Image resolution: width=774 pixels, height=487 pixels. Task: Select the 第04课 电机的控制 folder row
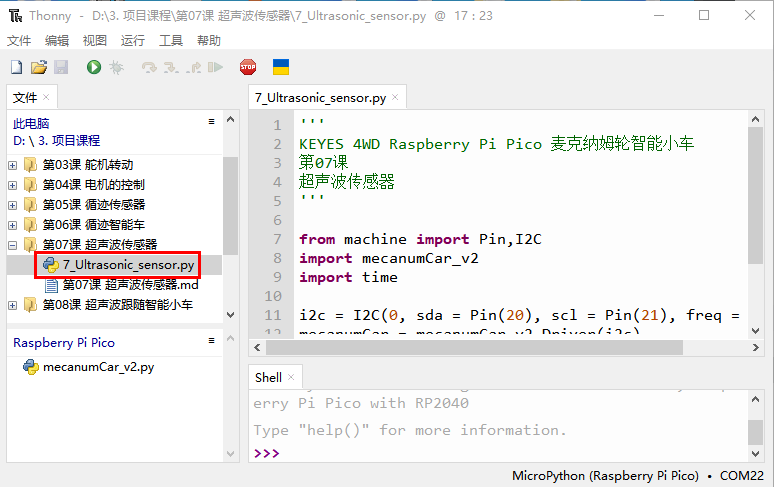pyautogui.click(x=115, y=185)
